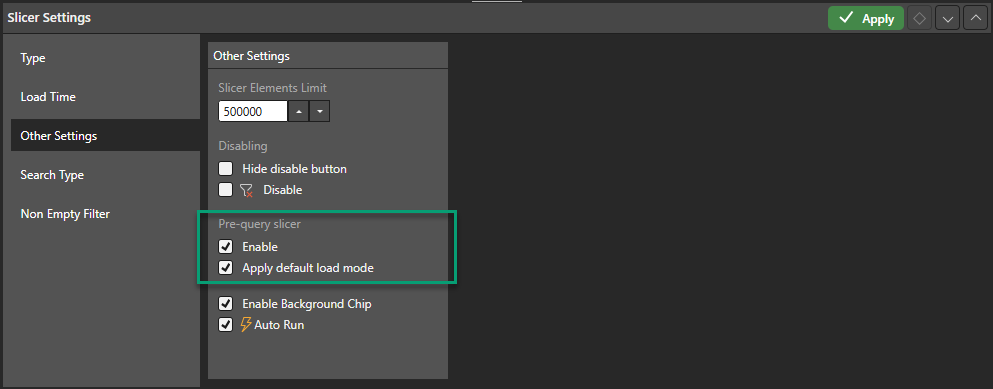Click the Slicer Elements Limit field
This screenshot has height=389, width=993.
(x=253, y=112)
